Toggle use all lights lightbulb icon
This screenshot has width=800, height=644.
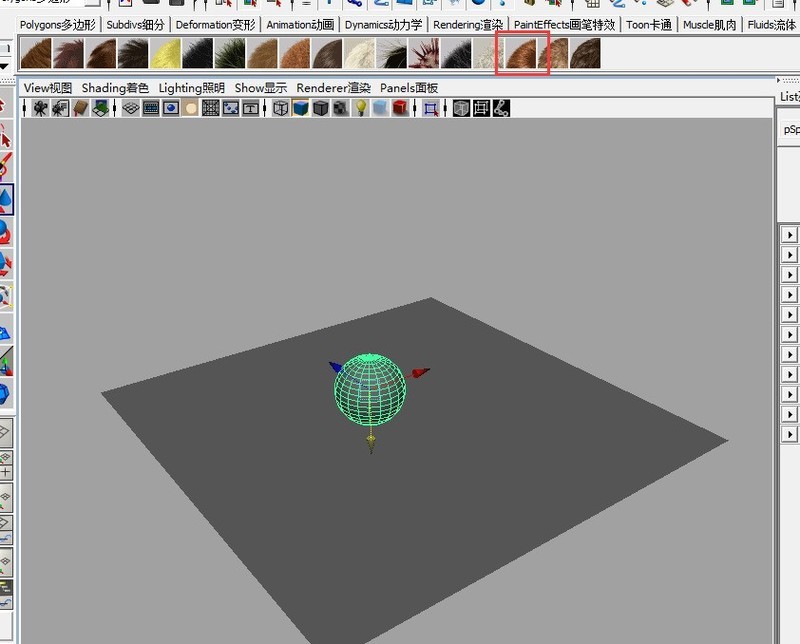(361, 108)
